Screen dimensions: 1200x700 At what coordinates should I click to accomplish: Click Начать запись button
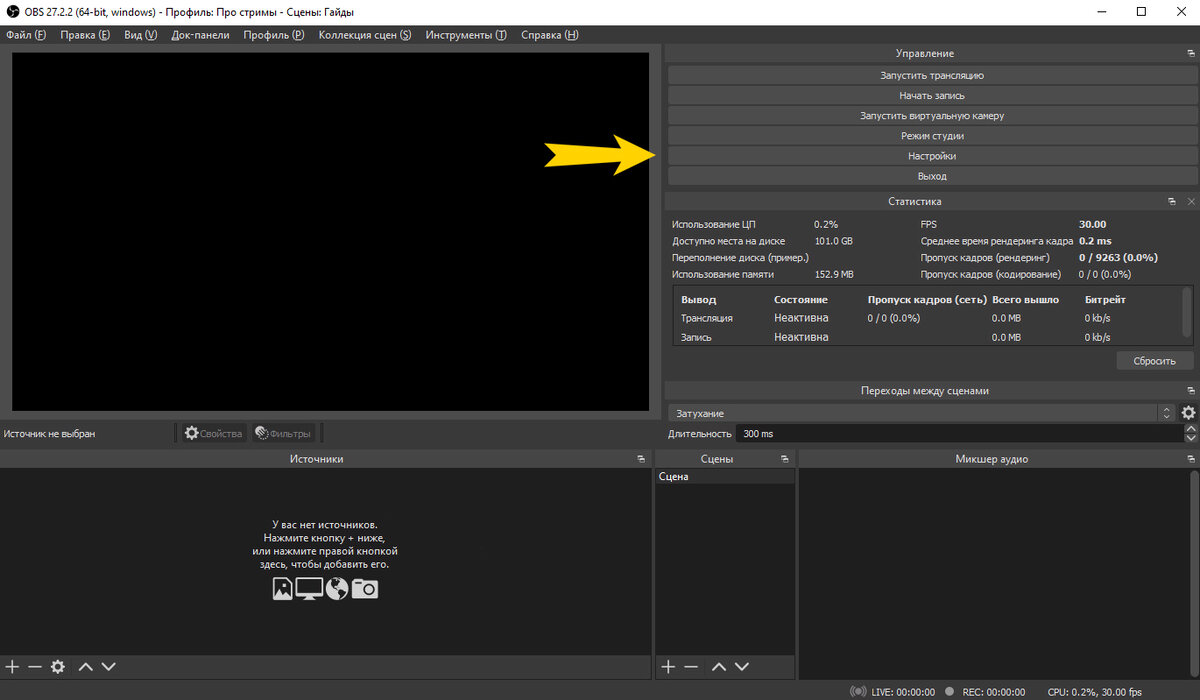(x=932, y=95)
